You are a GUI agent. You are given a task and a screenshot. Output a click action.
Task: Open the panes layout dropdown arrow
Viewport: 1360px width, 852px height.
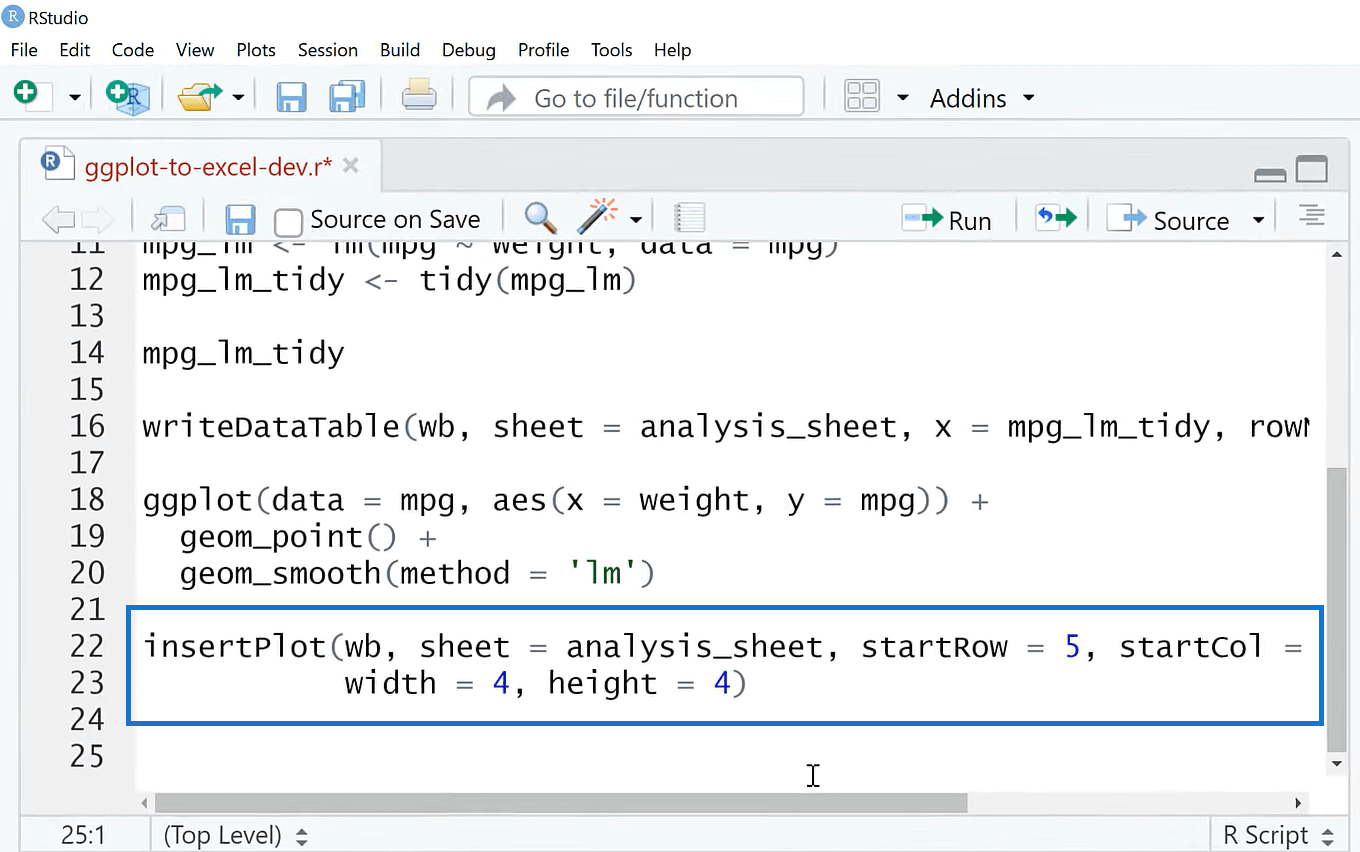tap(903, 98)
